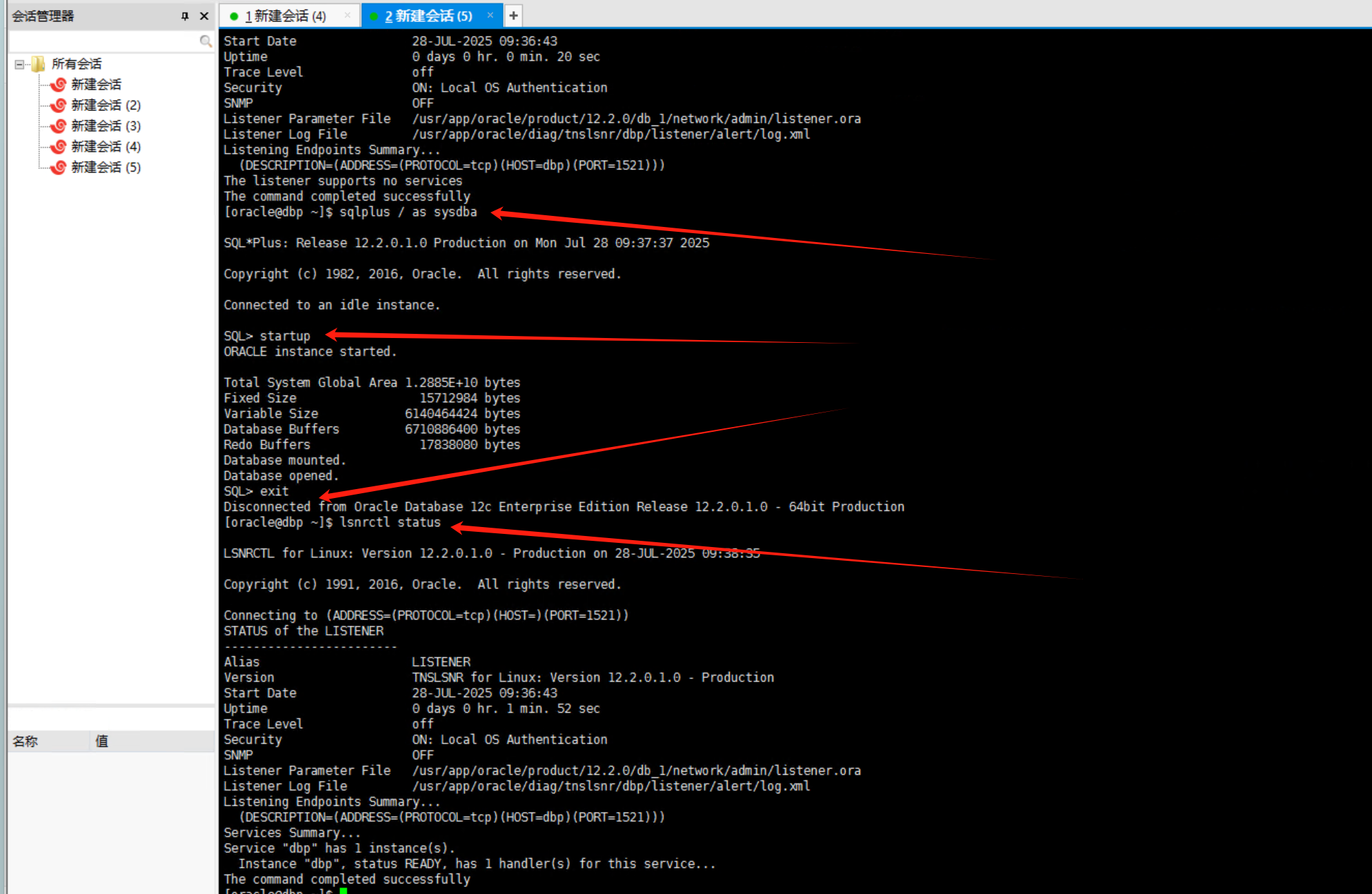
Task: Pin the 会话管理器 session manager panel
Action: pos(184,16)
